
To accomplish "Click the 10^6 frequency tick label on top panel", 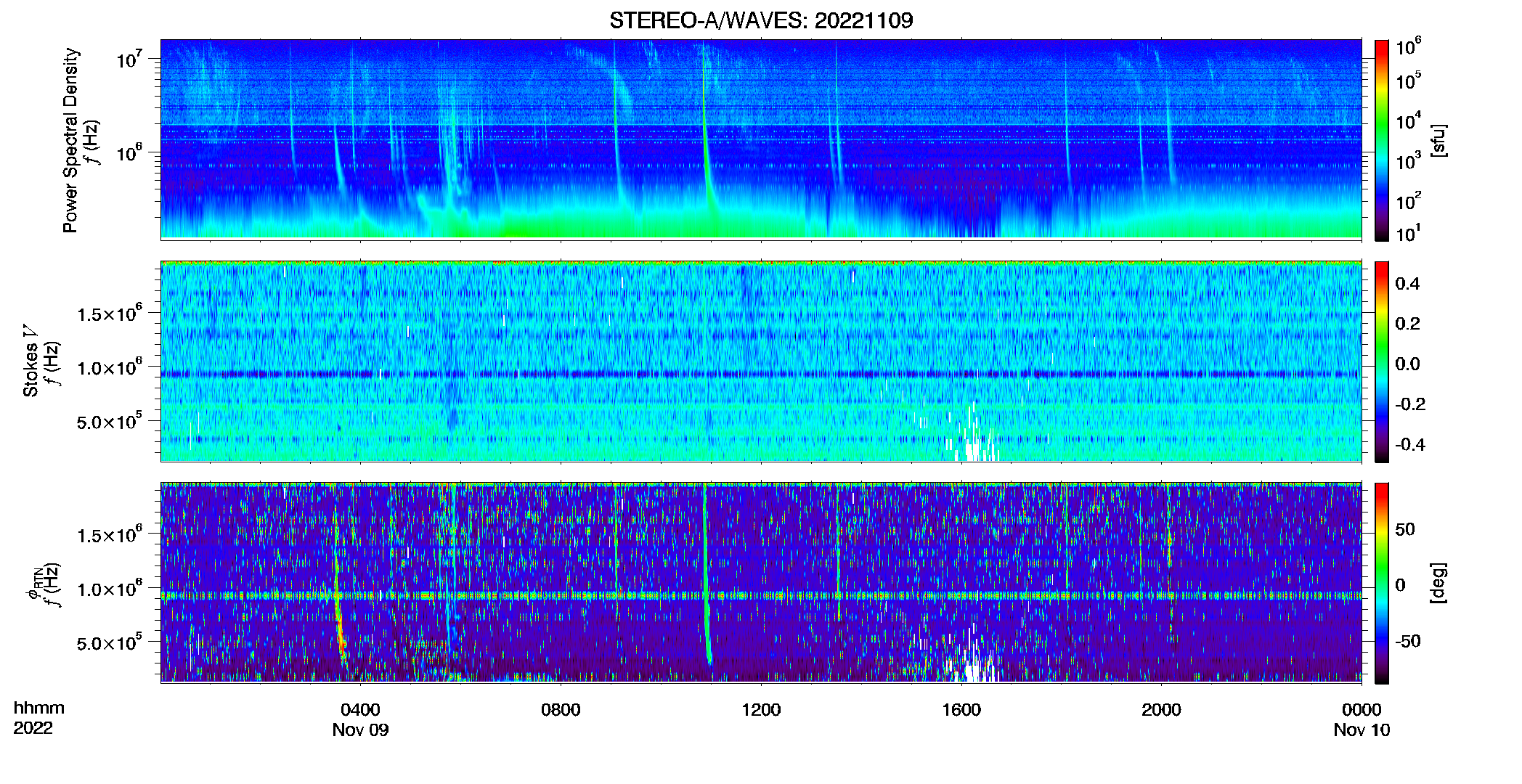I will (x=129, y=152).
